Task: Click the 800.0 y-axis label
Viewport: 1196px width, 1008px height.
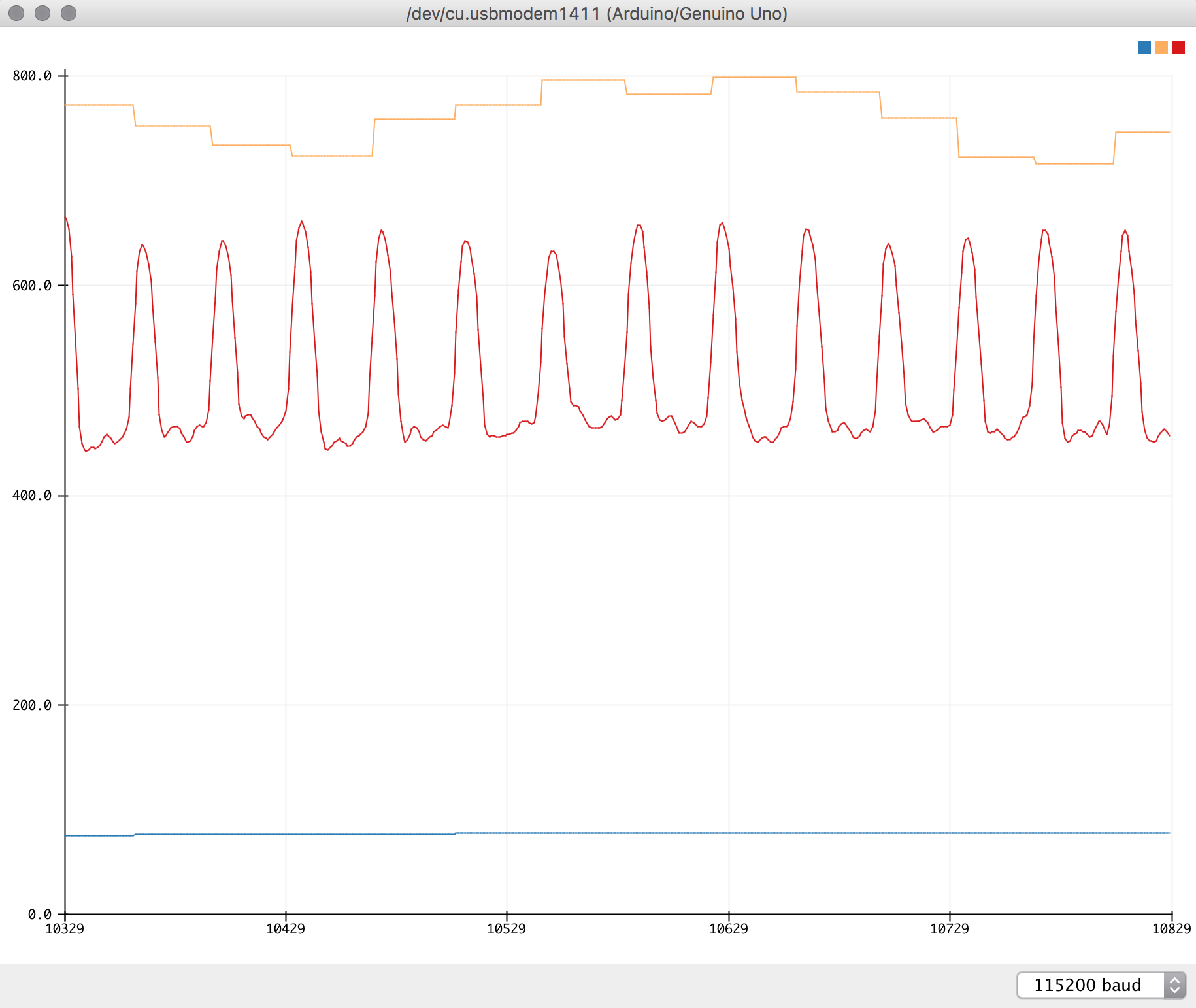Action: 32,76
